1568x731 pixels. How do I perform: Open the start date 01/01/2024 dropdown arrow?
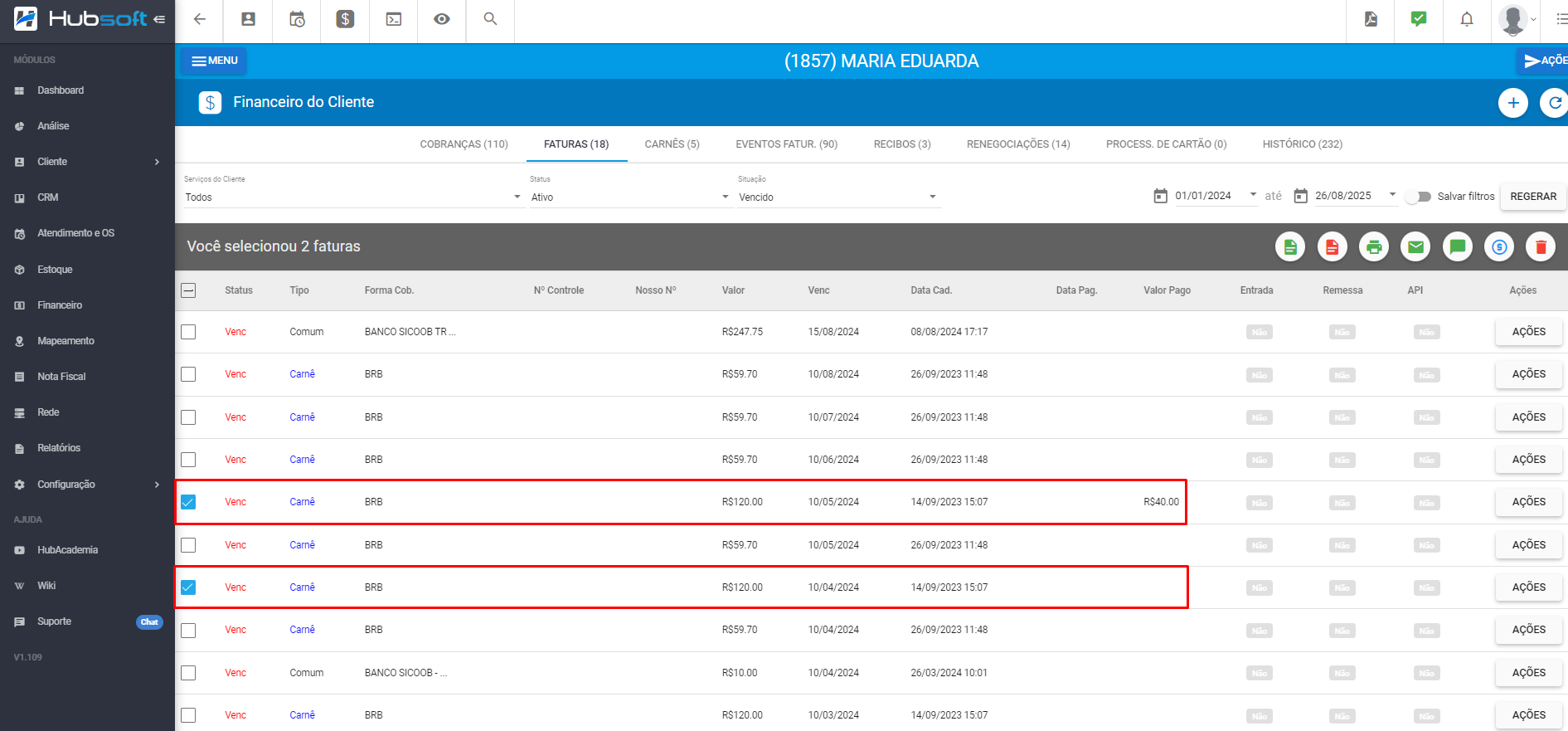click(x=1253, y=195)
